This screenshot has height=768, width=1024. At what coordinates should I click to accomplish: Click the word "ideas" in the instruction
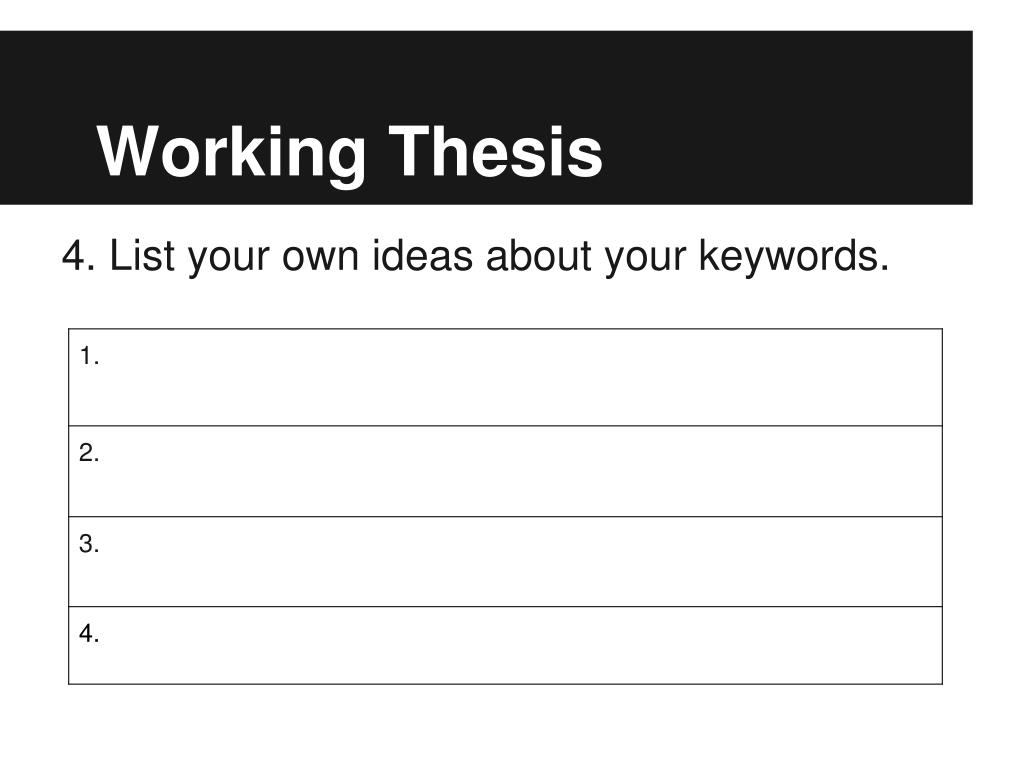tap(423, 255)
